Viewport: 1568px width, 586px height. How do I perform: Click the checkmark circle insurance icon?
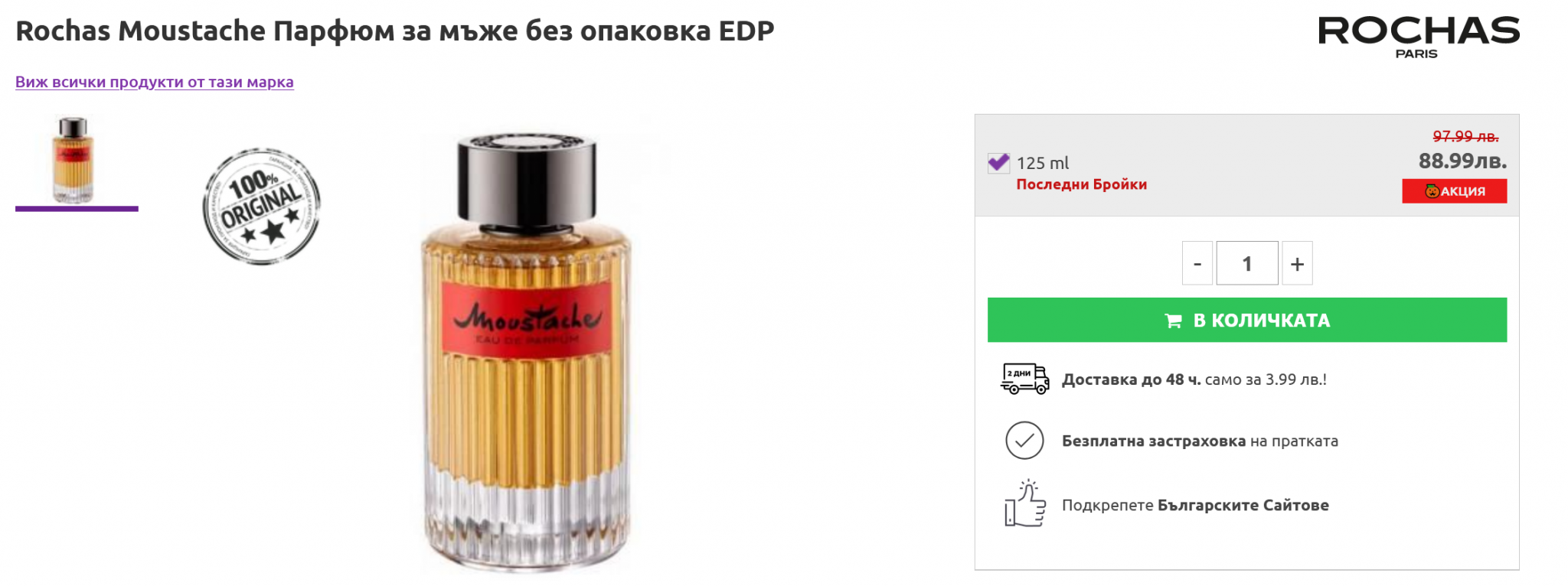click(x=1024, y=441)
